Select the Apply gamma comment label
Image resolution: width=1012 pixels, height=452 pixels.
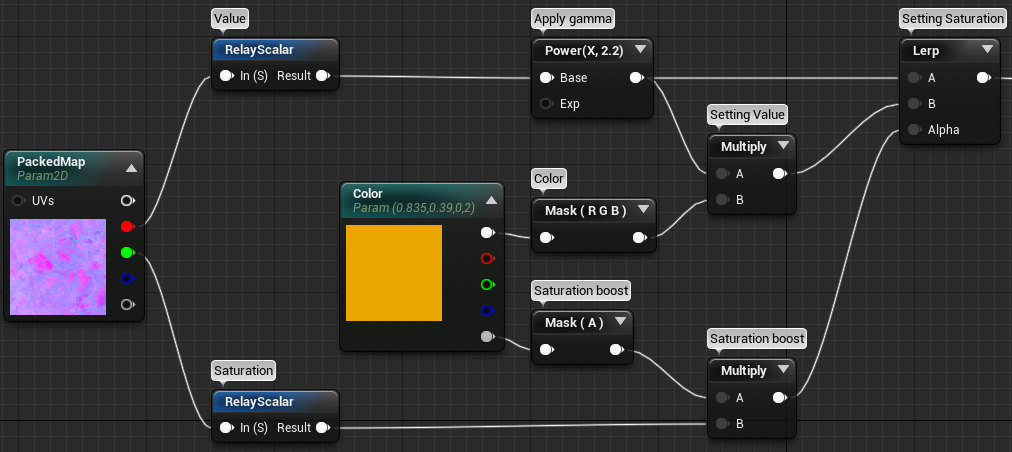(x=573, y=19)
